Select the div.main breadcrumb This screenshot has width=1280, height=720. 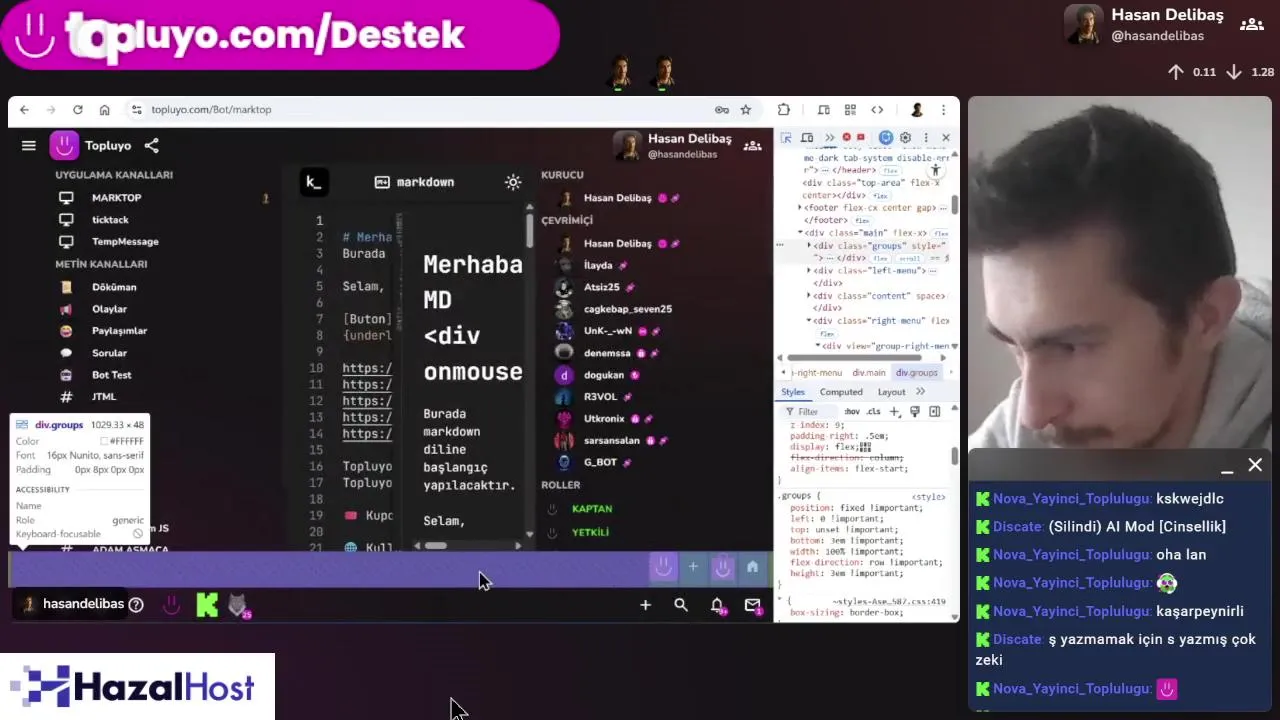tap(868, 373)
